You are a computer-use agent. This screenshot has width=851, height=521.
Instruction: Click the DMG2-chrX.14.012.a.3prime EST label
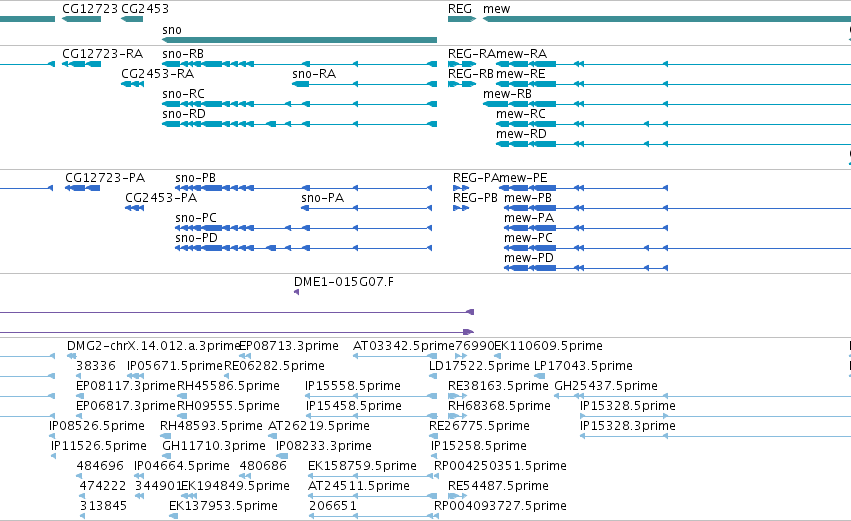click(x=154, y=346)
